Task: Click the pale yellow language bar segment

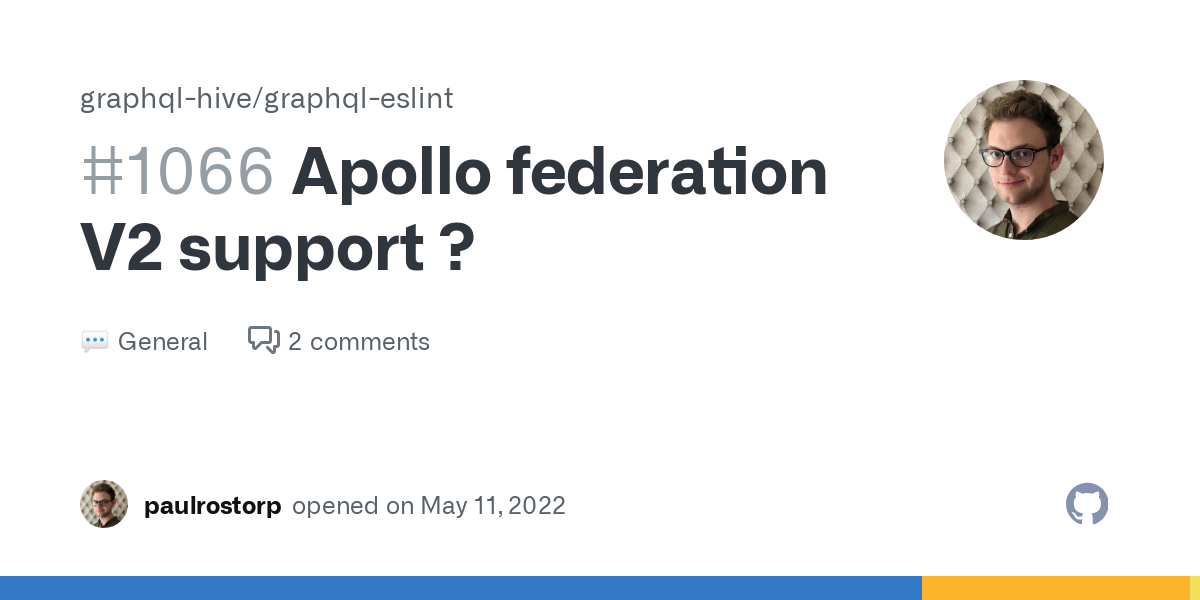Action: pyautogui.click(x=1194, y=588)
